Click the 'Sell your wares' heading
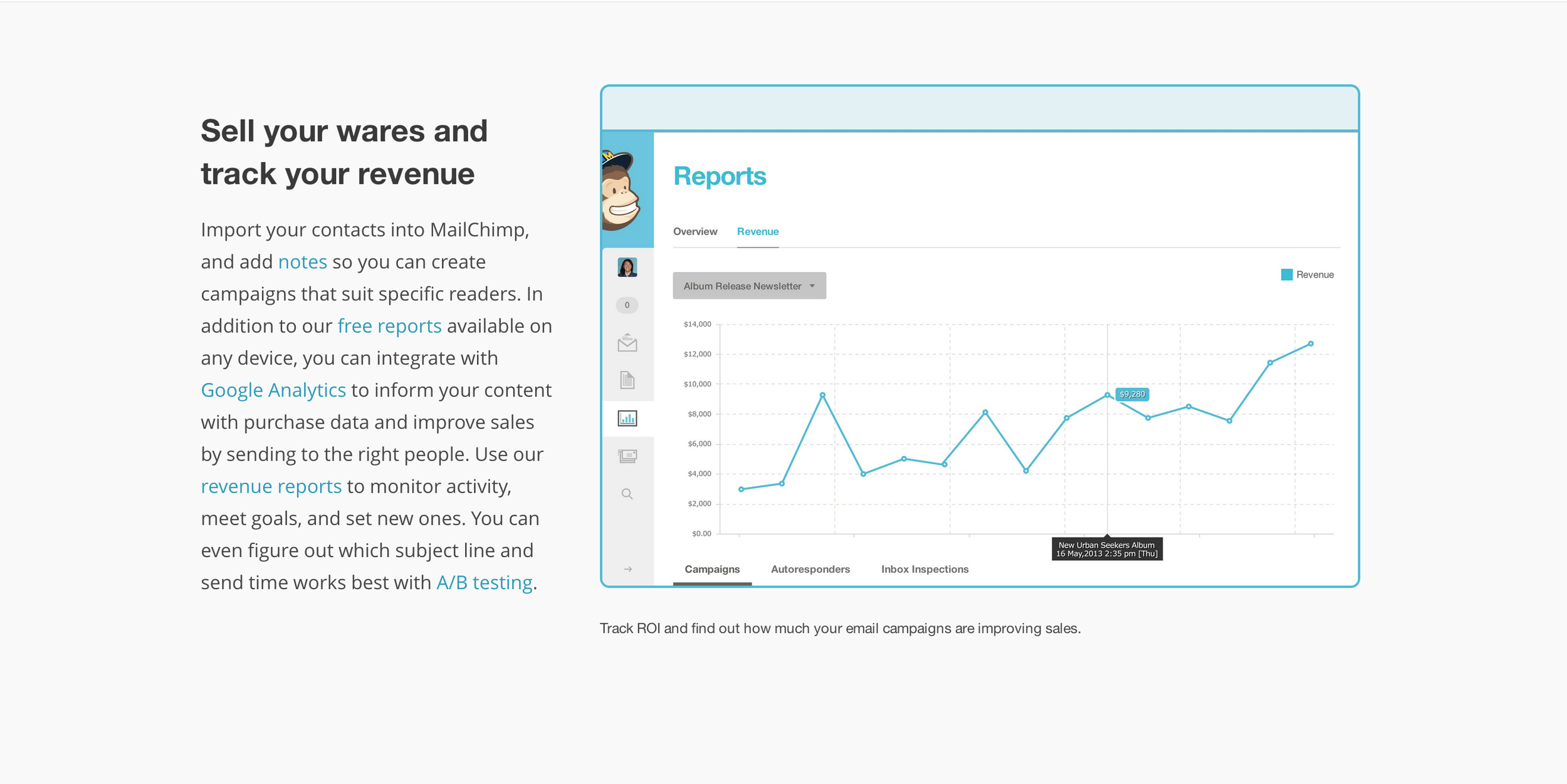1567x784 pixels. tap(344, 152)
